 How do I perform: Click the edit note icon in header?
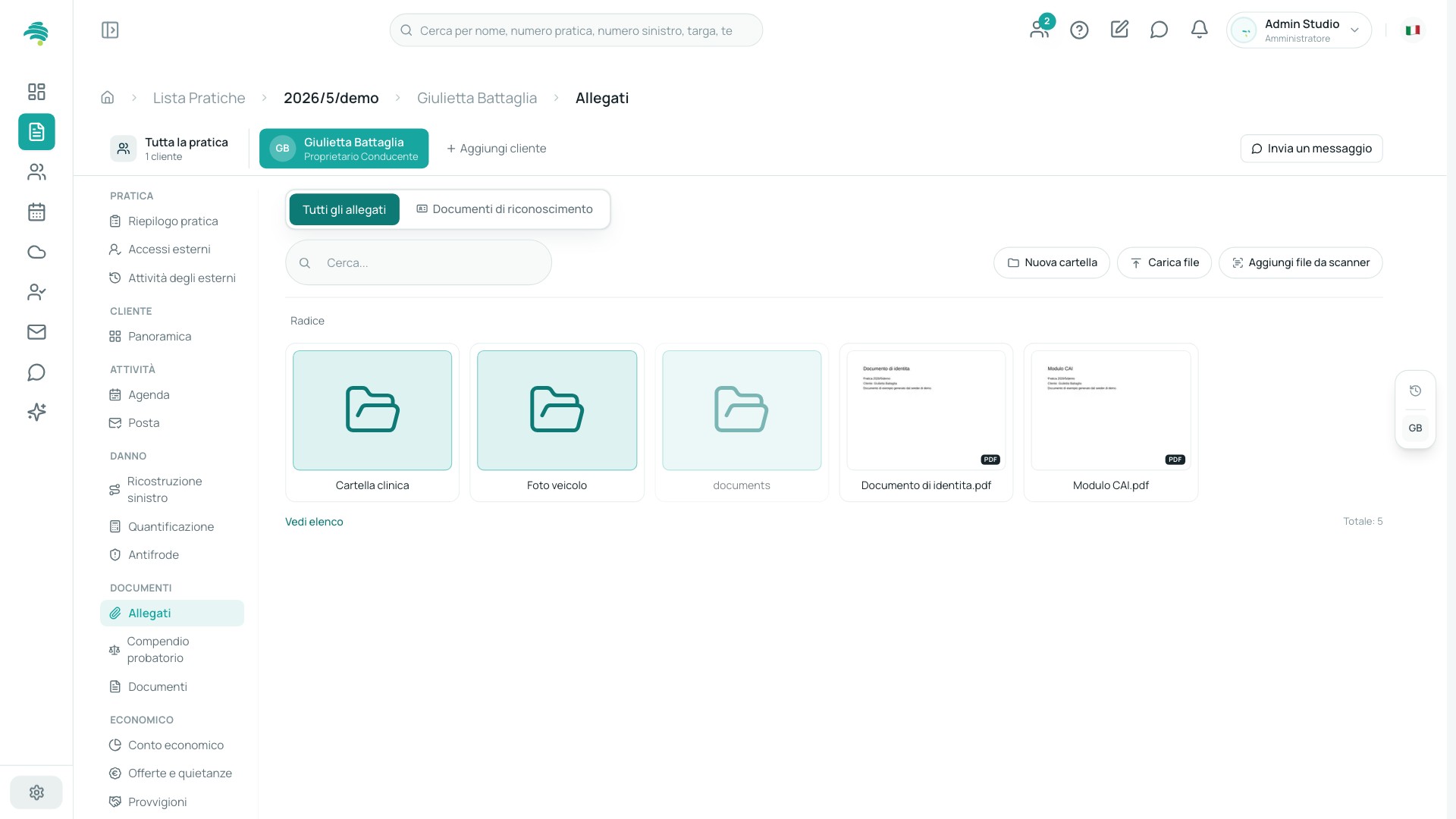click(1119, 30)
